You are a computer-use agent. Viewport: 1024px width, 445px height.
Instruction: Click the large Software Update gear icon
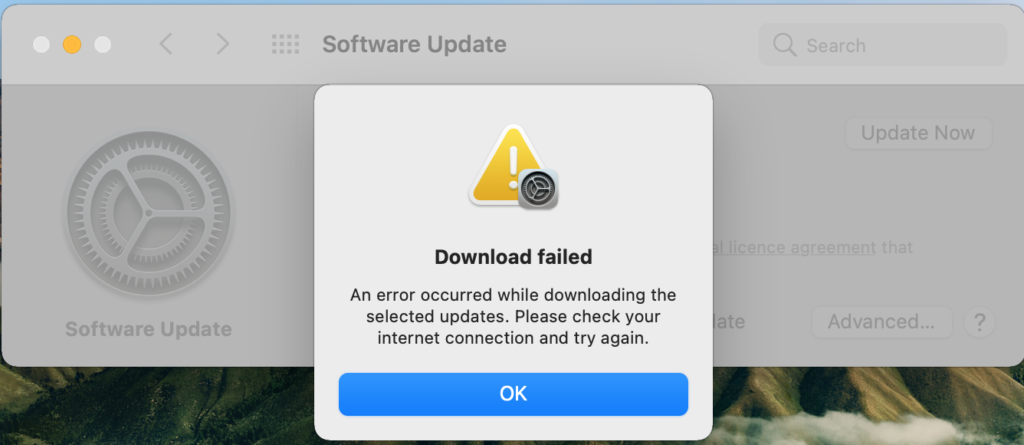148,213
